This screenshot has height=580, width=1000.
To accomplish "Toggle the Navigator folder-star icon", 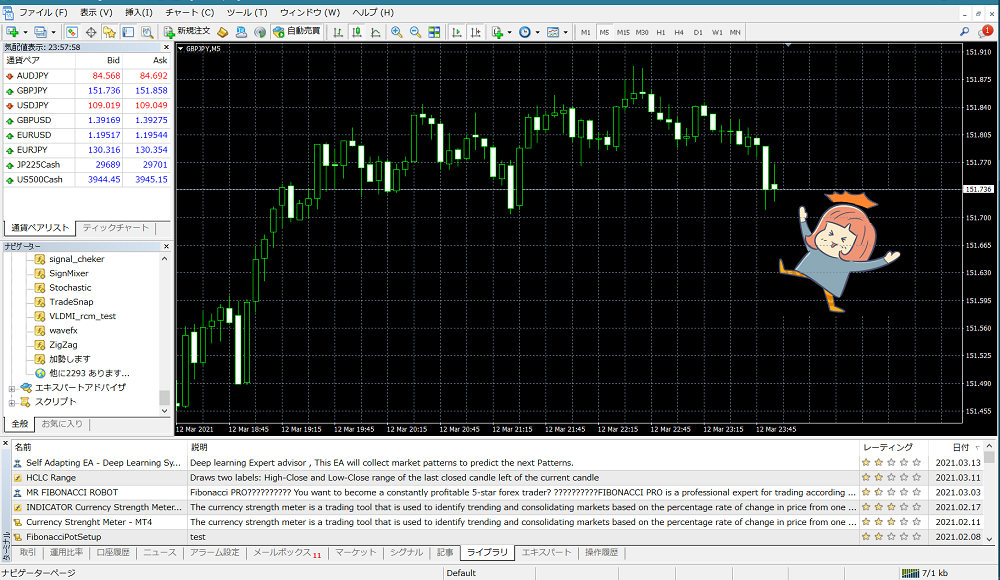I will 110,32.
